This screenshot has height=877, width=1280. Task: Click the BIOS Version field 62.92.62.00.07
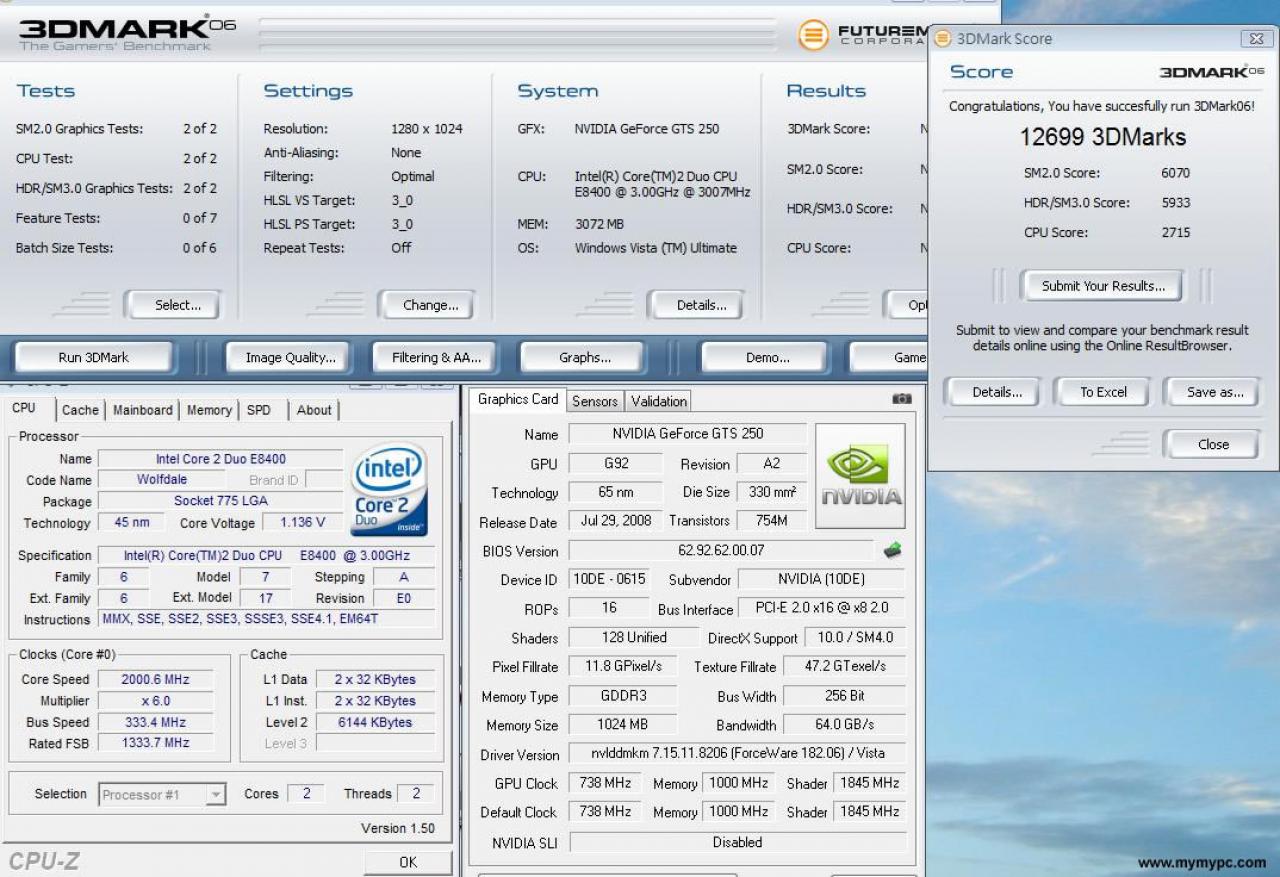(x=720, y=550)
